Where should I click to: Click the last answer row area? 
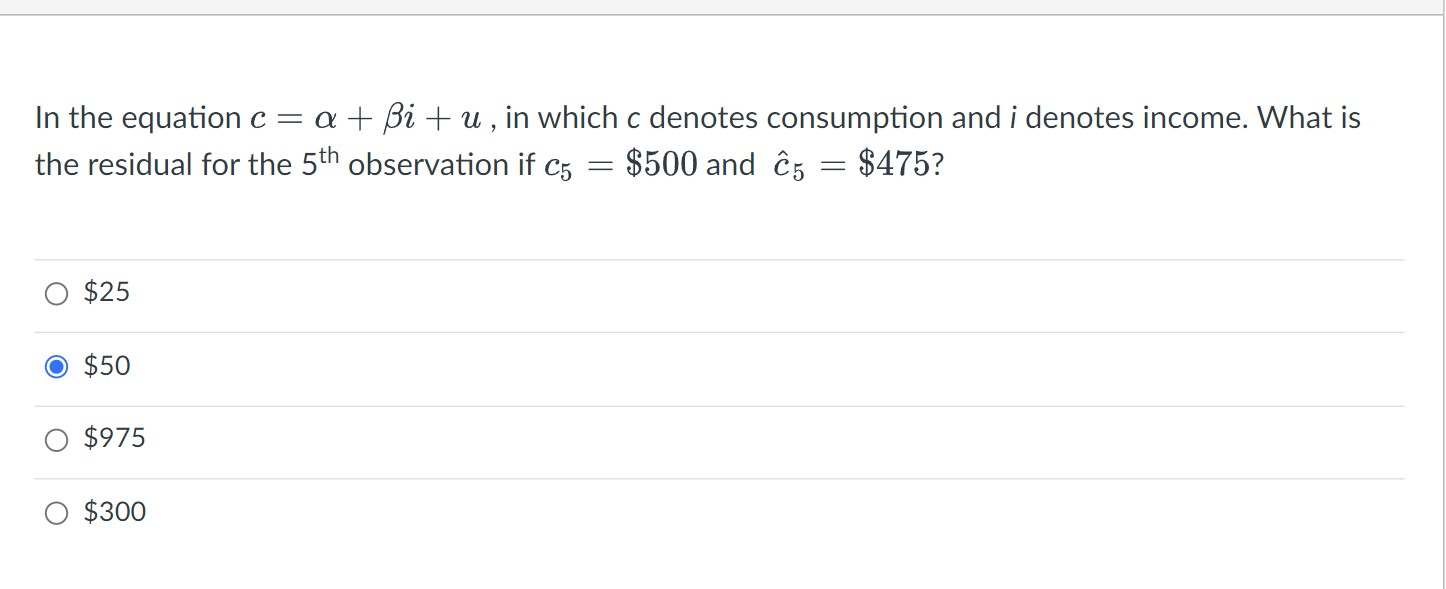click(700, 512)
